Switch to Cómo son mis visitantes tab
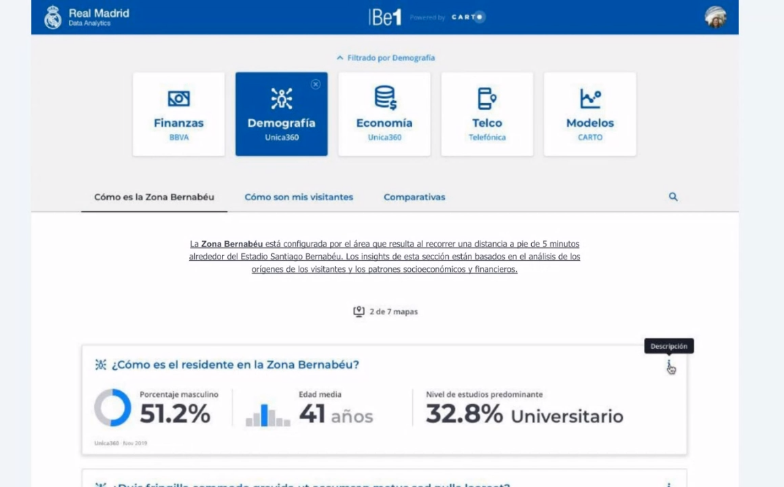Screen dimensions: 784x487 pyautogui.click(x=298, y=197)
